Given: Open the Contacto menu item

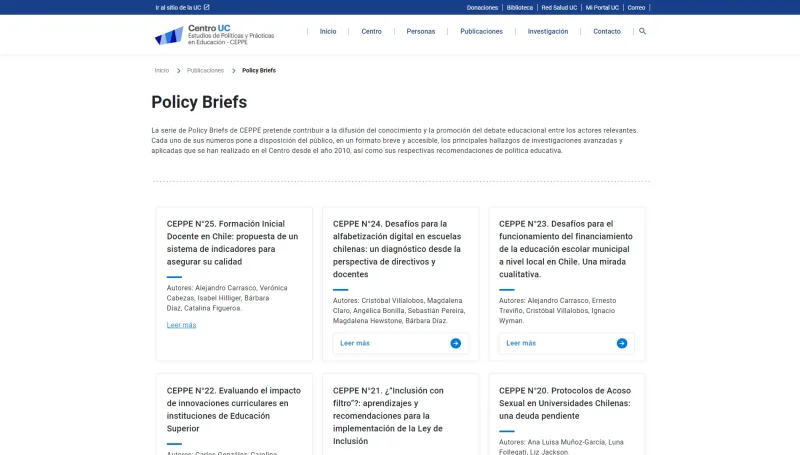Looking at the screenshot, I should [x=607, y=31].
